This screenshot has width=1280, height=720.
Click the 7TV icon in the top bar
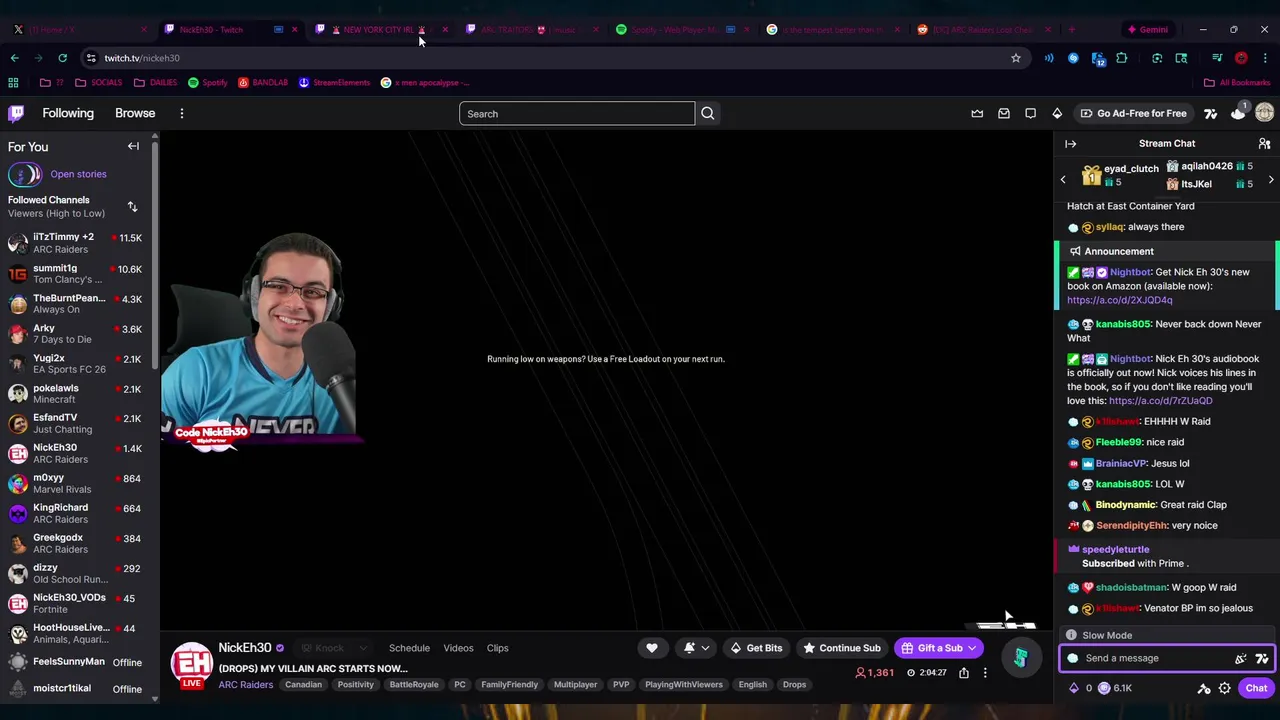pyautogui.click(x=1210, y=113)
